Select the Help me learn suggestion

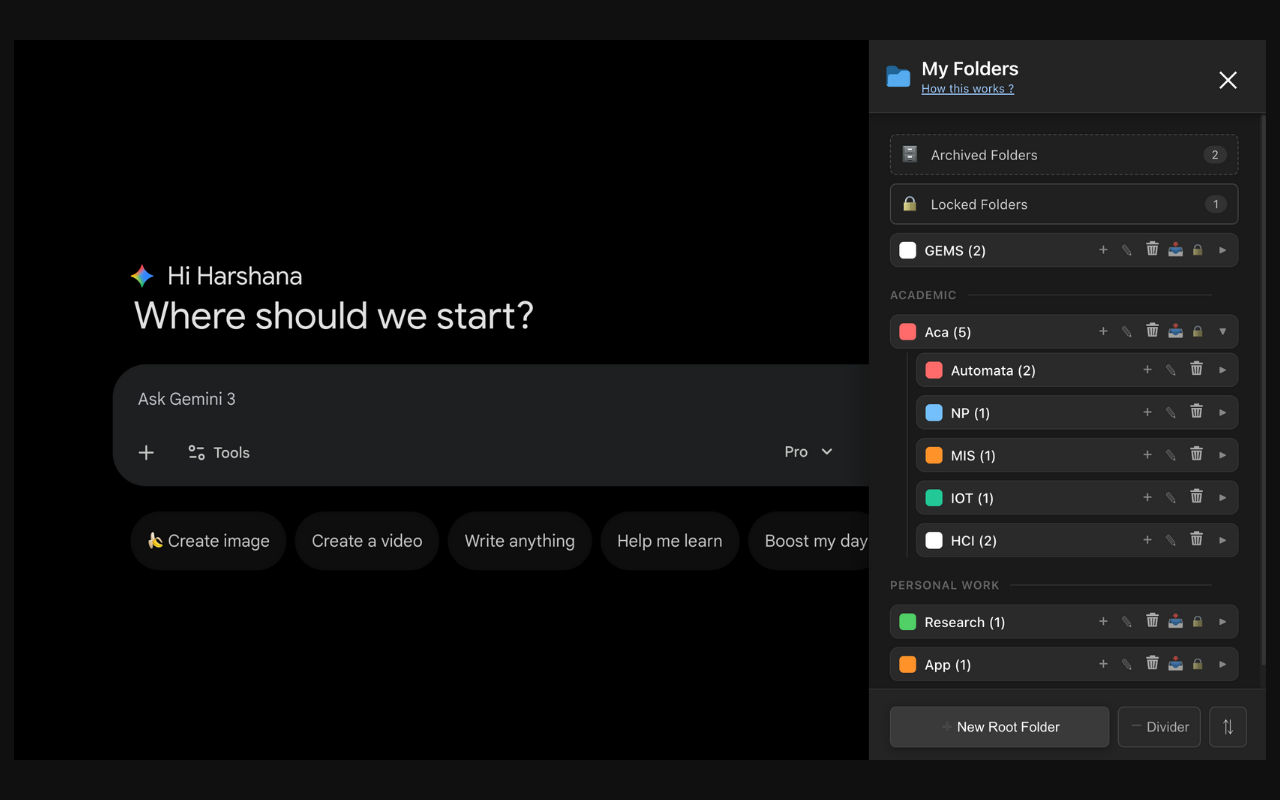(669, 541)
